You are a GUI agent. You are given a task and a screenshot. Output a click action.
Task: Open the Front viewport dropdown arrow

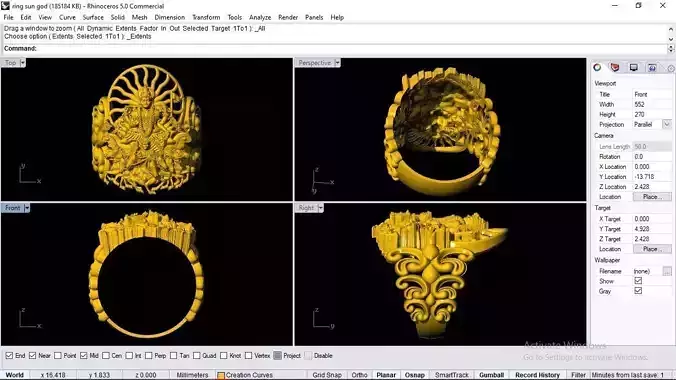pyautogui.click(x=27, y=208)
